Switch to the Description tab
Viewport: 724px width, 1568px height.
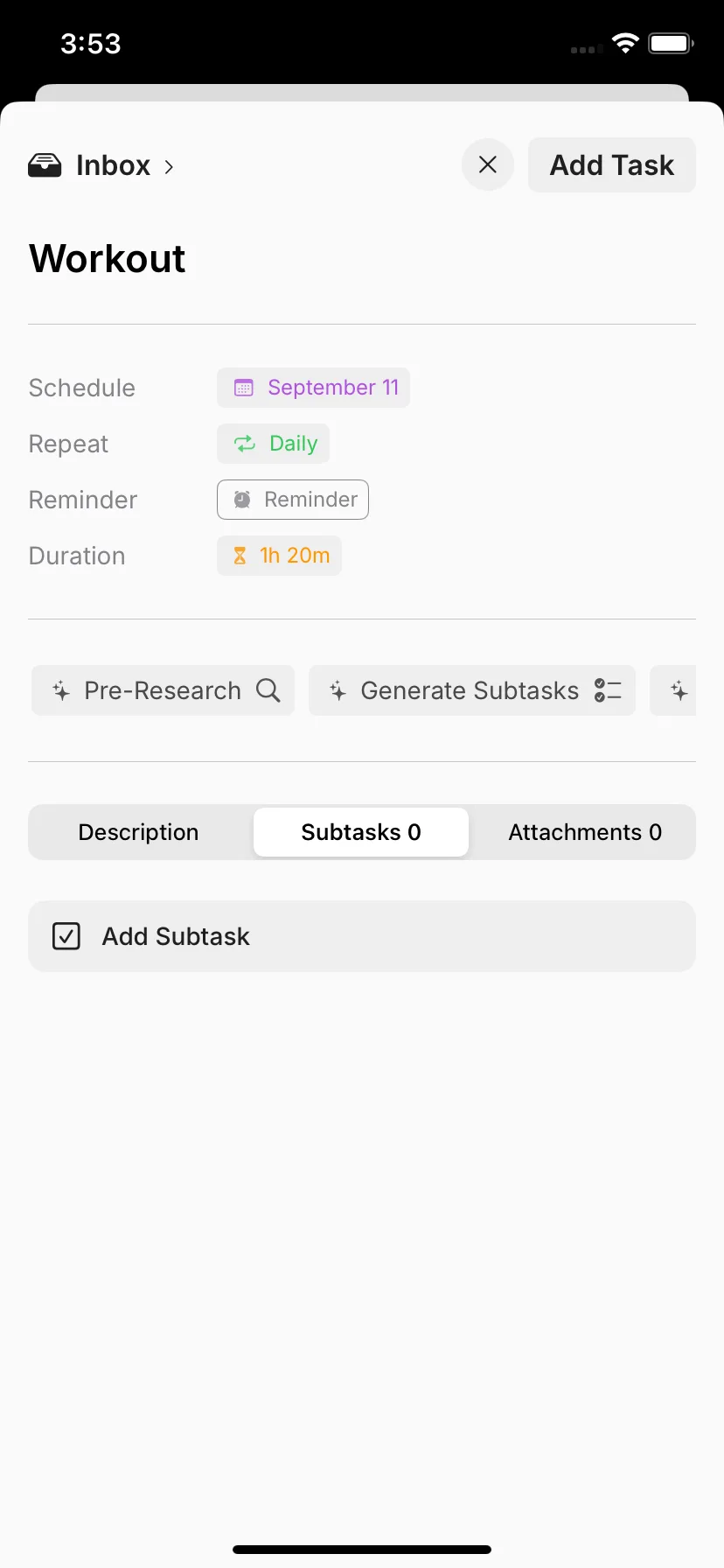(139, 832)
